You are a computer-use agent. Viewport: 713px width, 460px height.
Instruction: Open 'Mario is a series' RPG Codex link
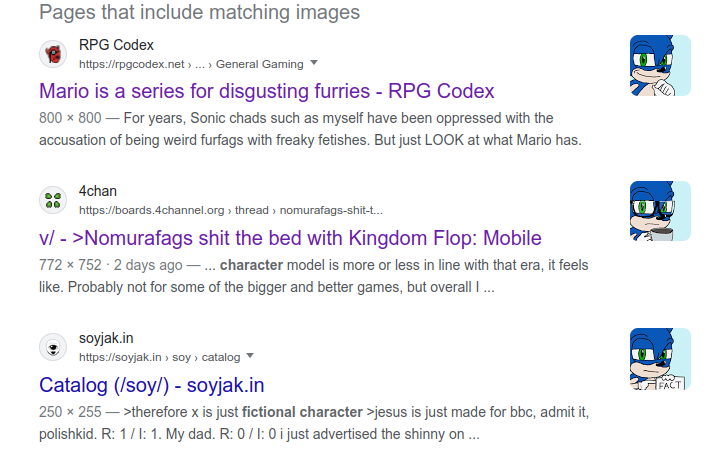tap(267, 91)
